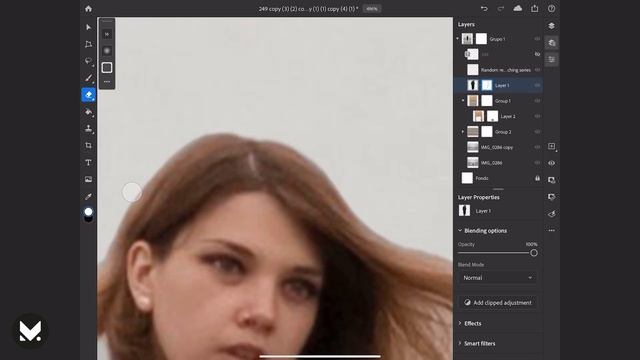
Task: Unlock the Fondo layer lock
Action: tap(537, 178)
